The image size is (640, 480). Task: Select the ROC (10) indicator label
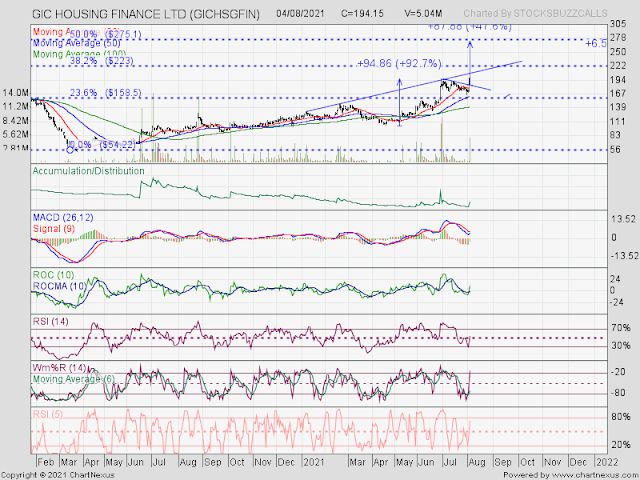[x=53, y=275]
